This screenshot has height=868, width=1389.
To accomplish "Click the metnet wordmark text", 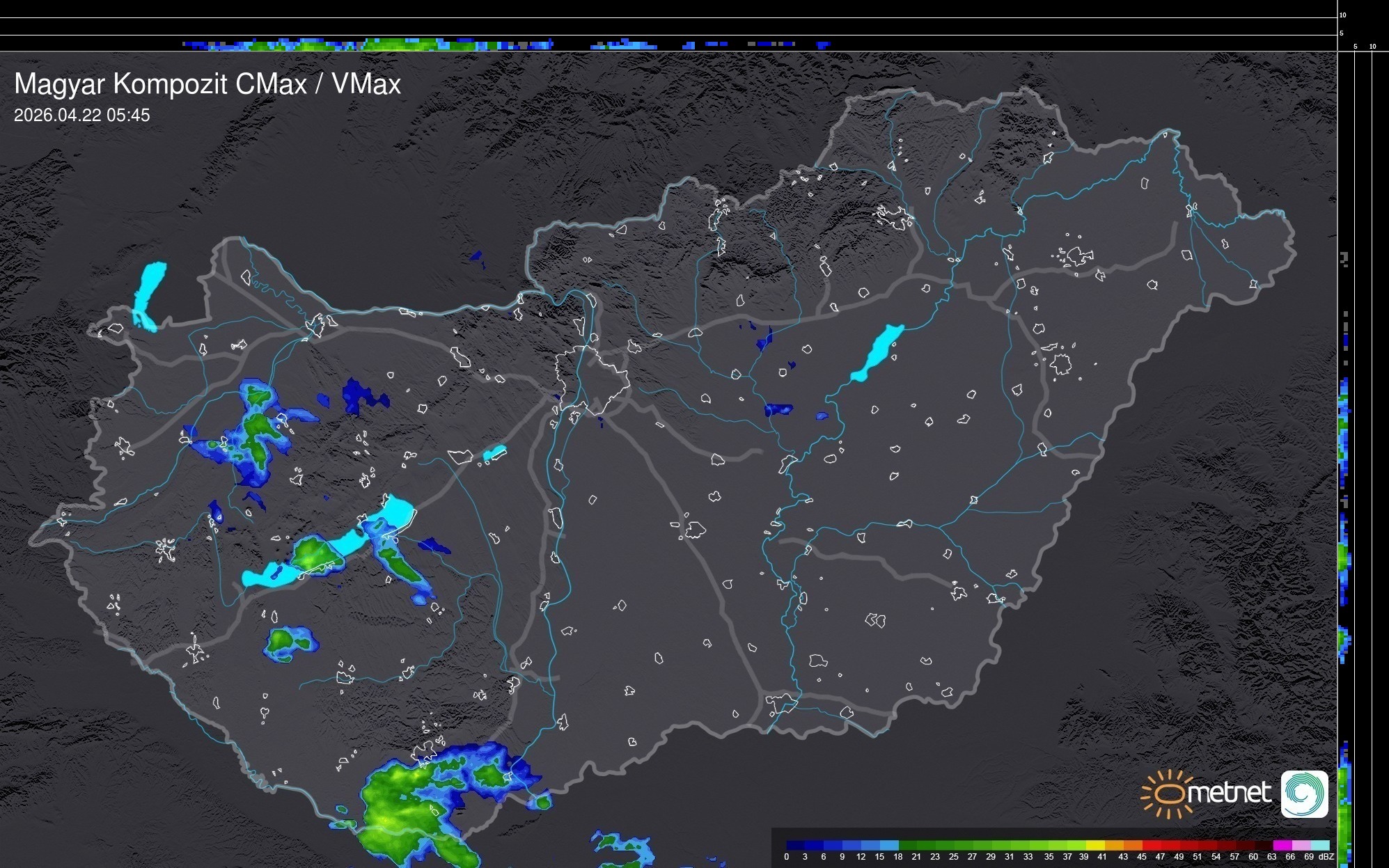I will (x=1229, y=792).
